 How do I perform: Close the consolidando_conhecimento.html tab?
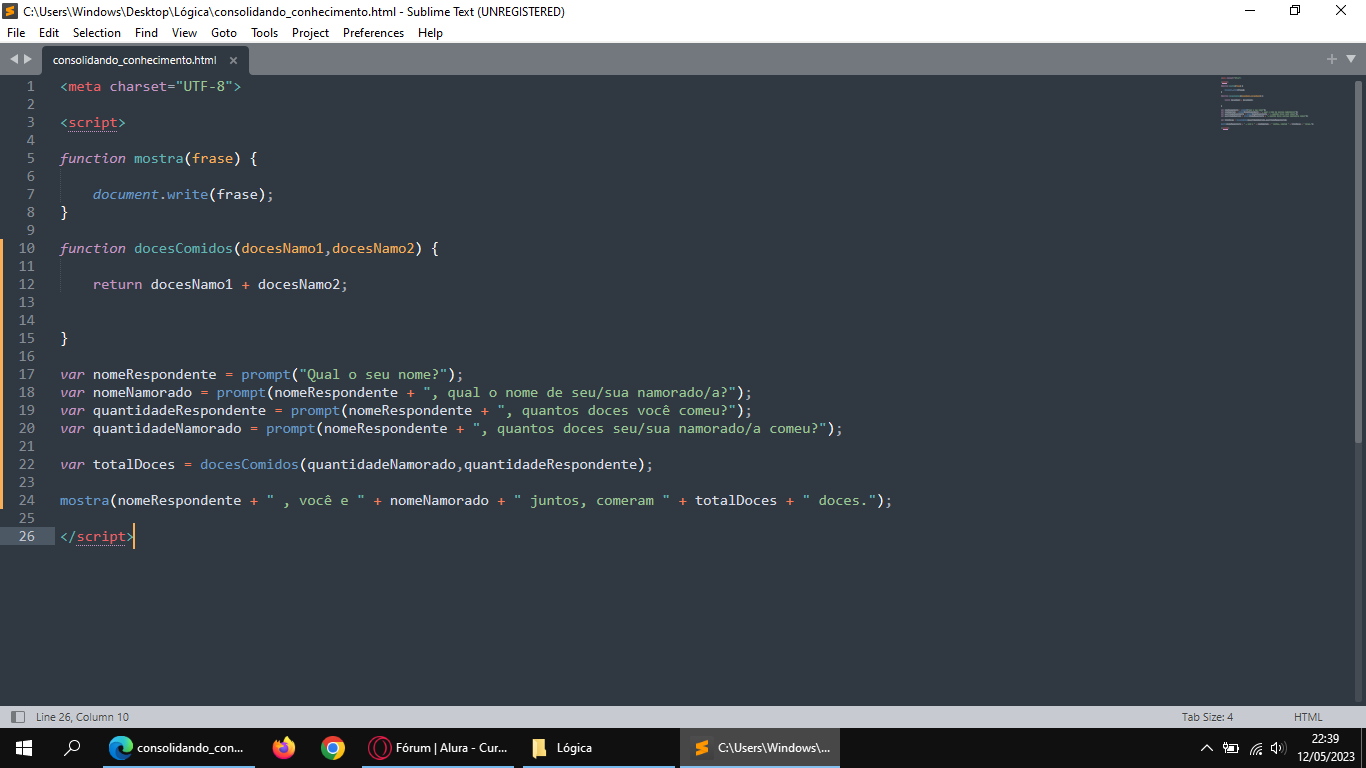click(x=233, y=60)
